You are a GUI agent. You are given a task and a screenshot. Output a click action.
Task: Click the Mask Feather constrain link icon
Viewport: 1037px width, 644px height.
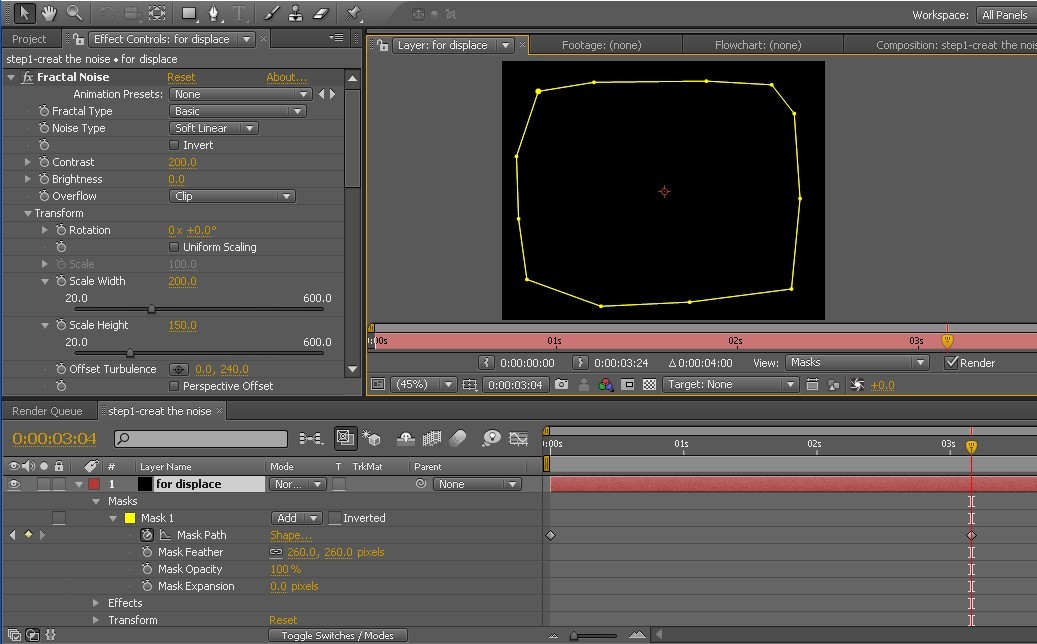tap(276, 552)
